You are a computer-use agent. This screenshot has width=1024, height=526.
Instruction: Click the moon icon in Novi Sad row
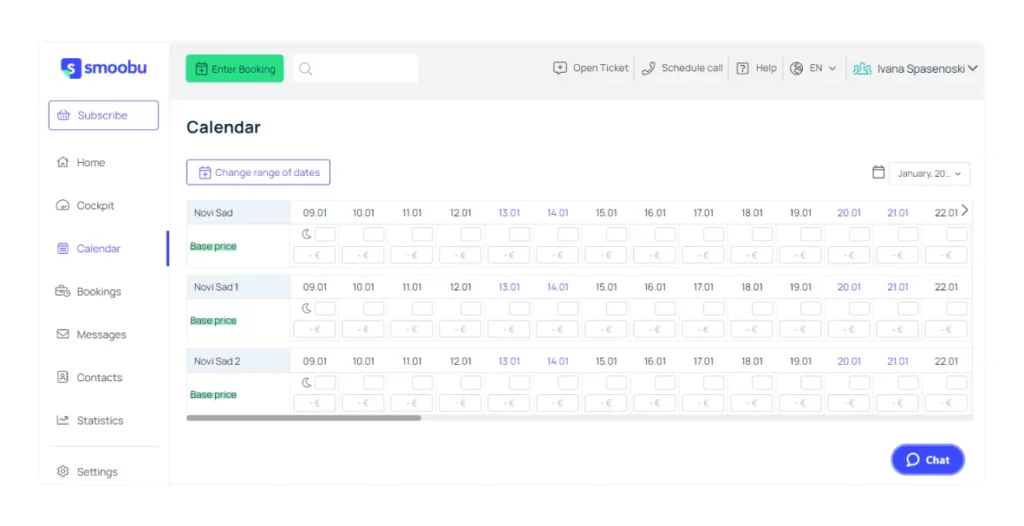click(306, 234)
